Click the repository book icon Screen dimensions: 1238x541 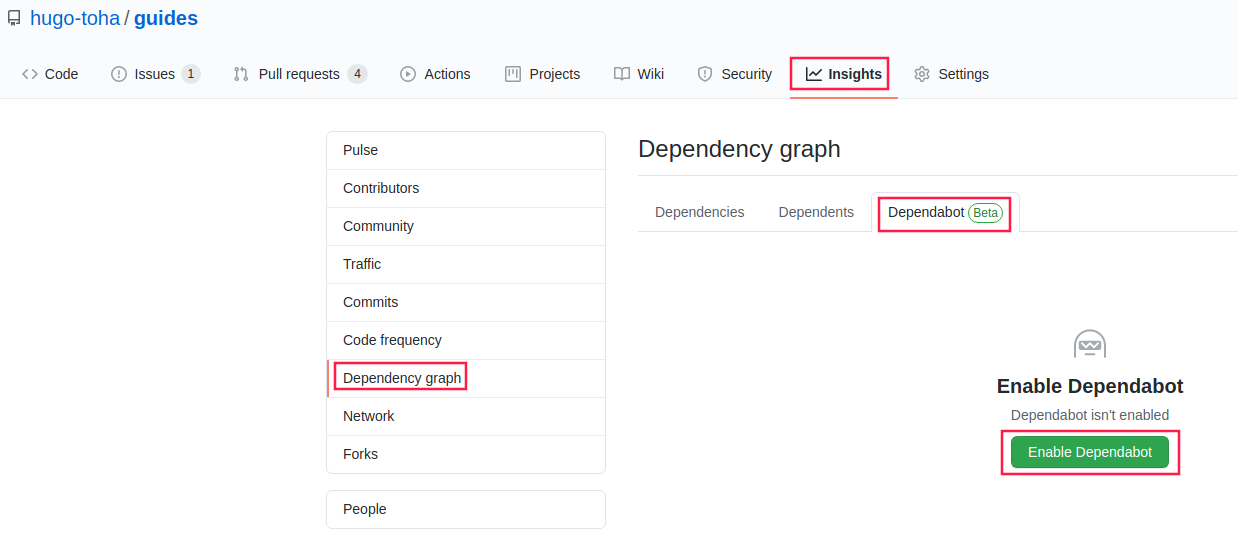coord(14,18)
